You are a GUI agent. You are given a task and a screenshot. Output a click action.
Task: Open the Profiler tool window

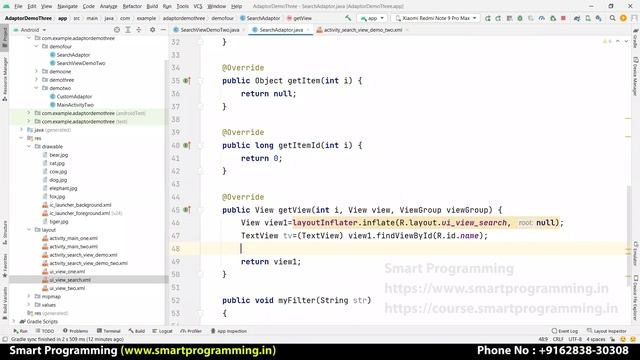click(191, 331)
